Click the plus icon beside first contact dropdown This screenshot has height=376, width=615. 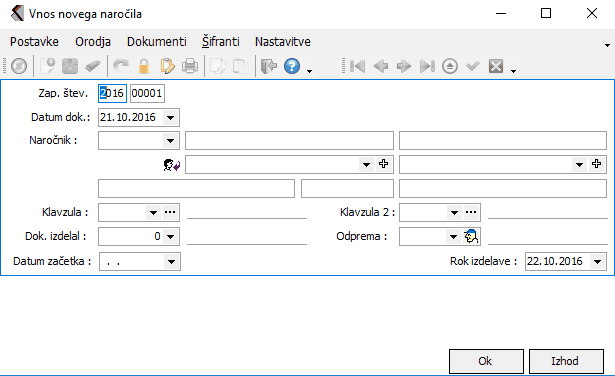pyautogui.click(x=384, y=164)
